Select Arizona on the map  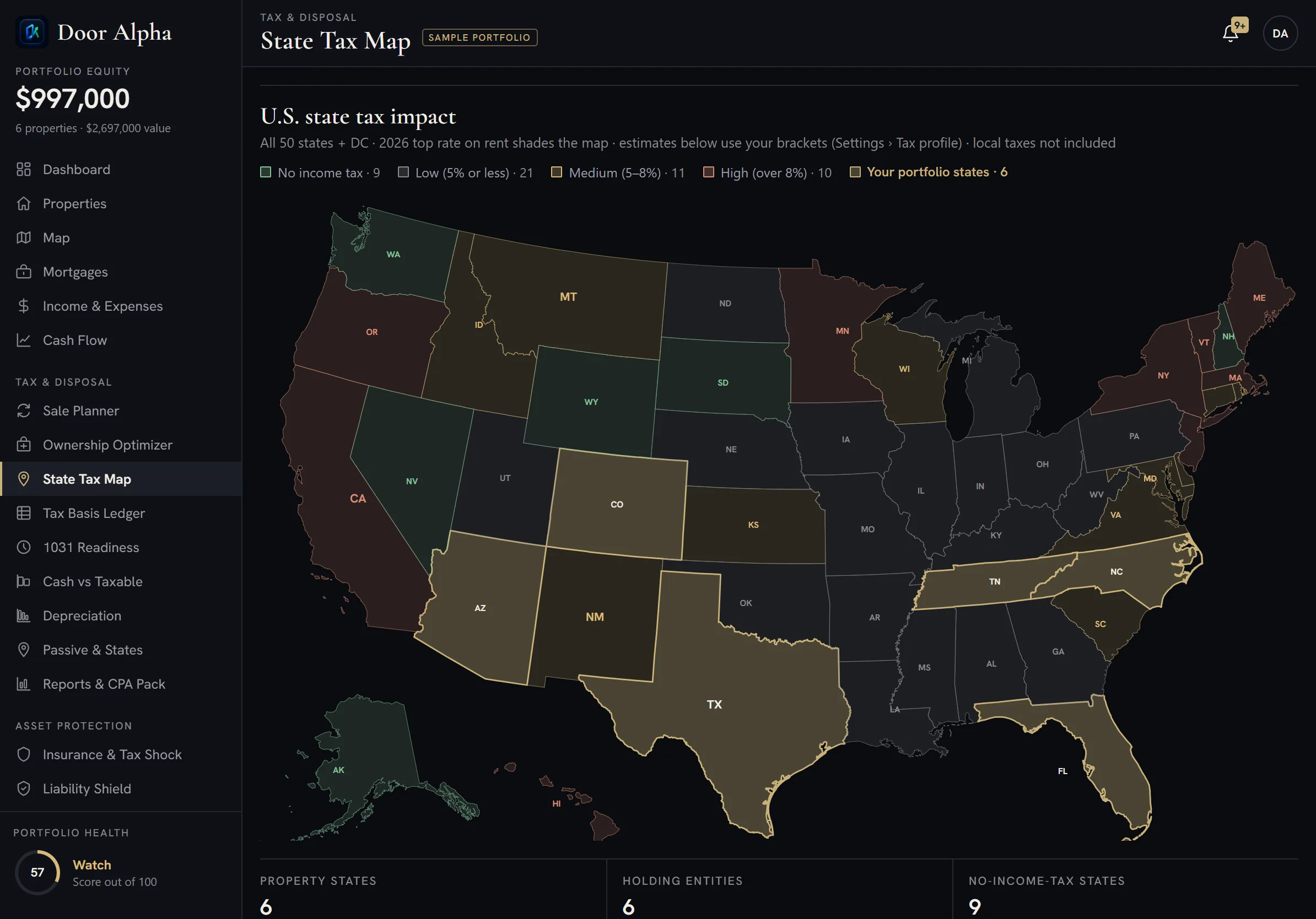click(481, 608)
